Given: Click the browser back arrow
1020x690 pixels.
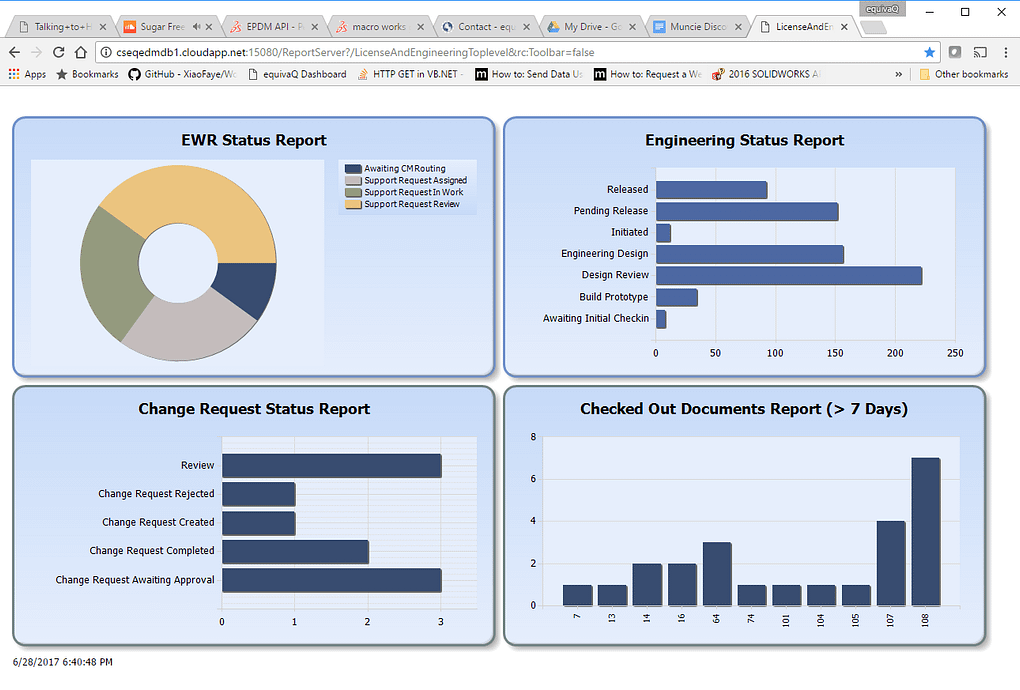Looking at the screenshot, I should pos(14,52).
